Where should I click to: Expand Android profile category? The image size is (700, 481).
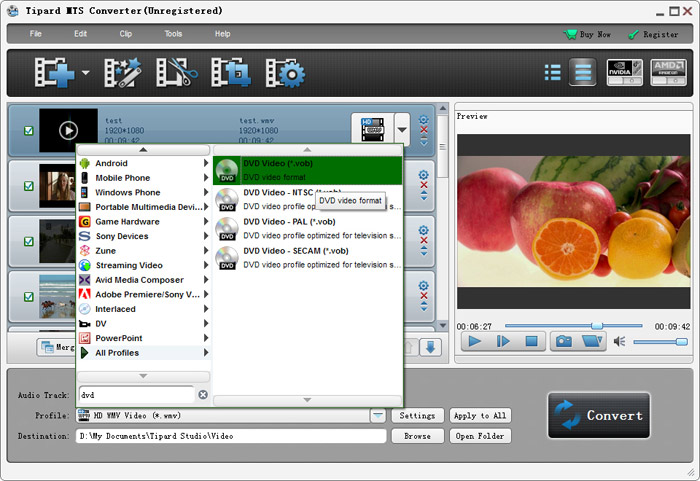(x=143, y=163)
